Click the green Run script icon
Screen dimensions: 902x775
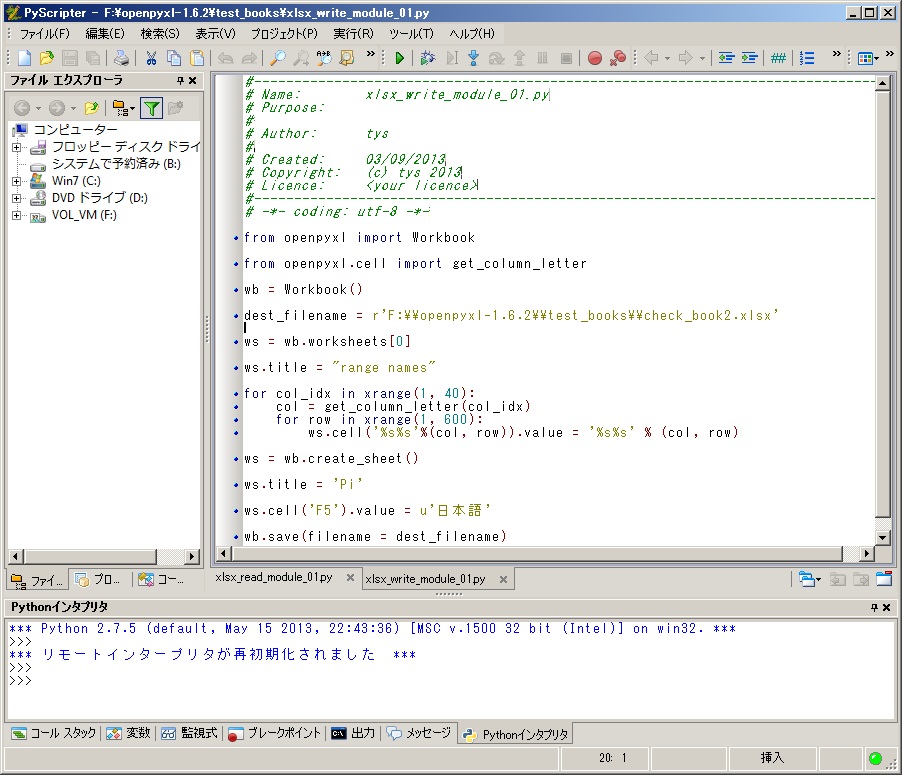400,58
